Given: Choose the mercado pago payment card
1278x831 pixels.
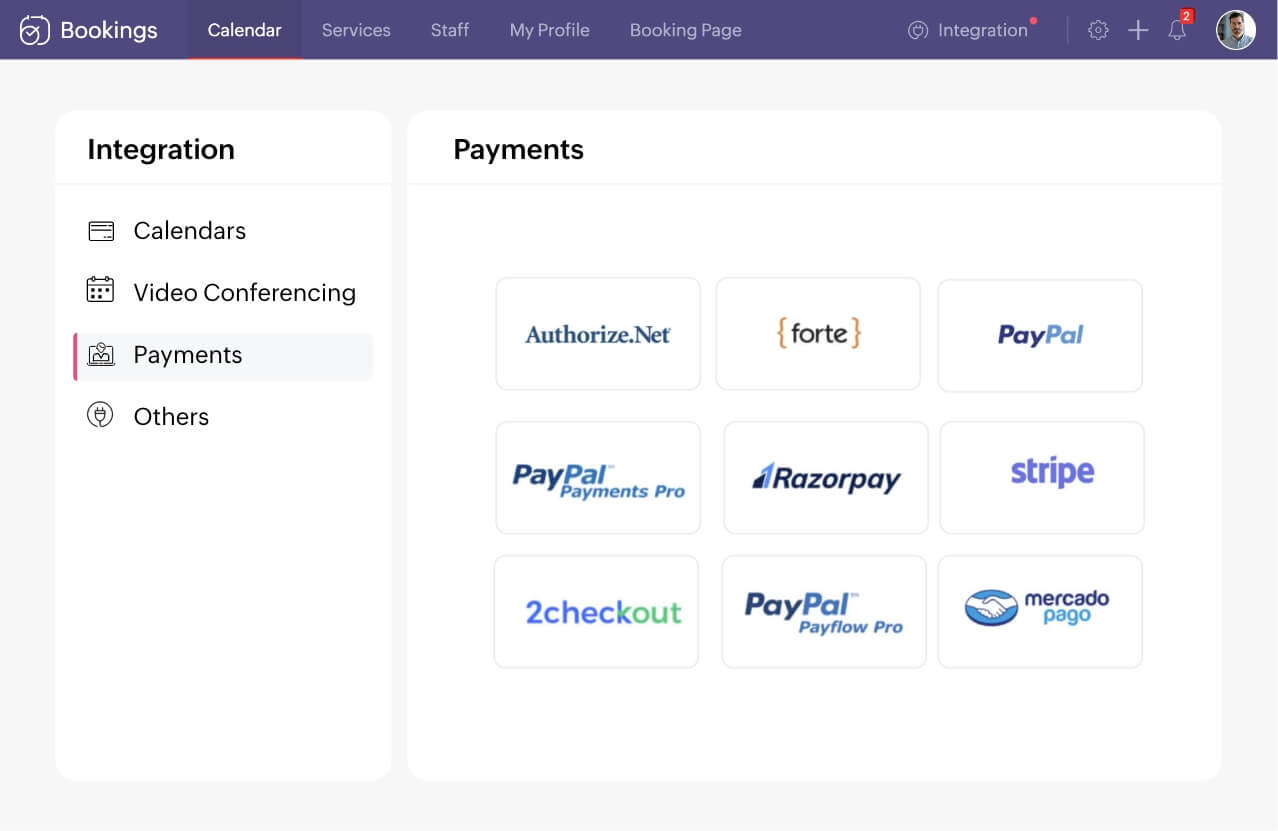Looking at the screenshot, I should [1040, 612].
